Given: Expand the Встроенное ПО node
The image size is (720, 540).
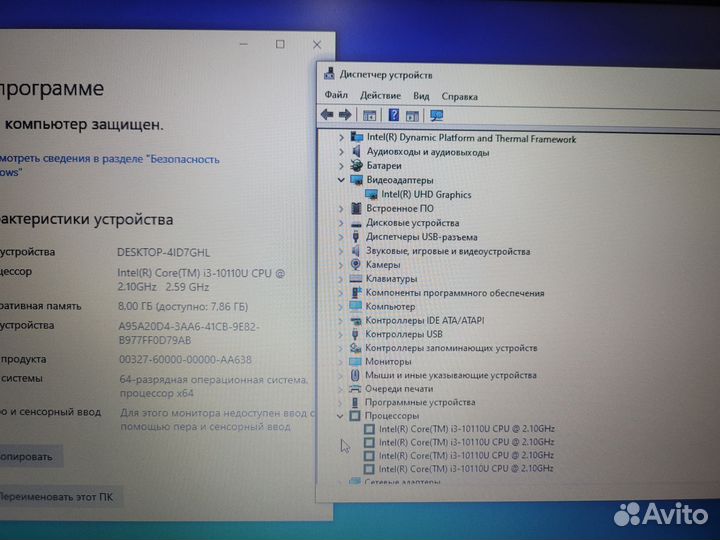Looking at the screenshot, I should point(341,209).
